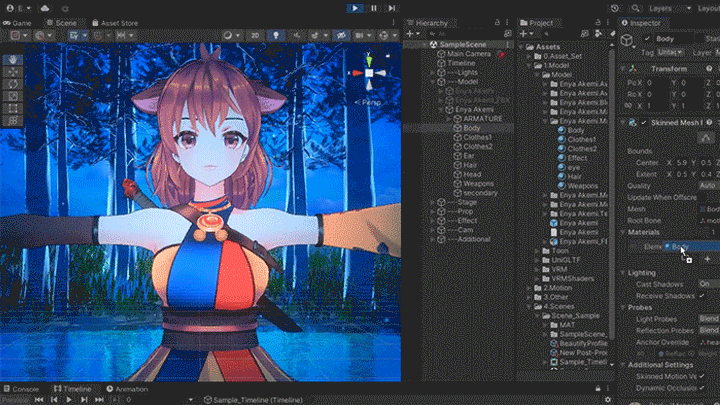Open the Timeline tab at the bottom
Screen dimensions: 720x405
(x=72, y=389)
